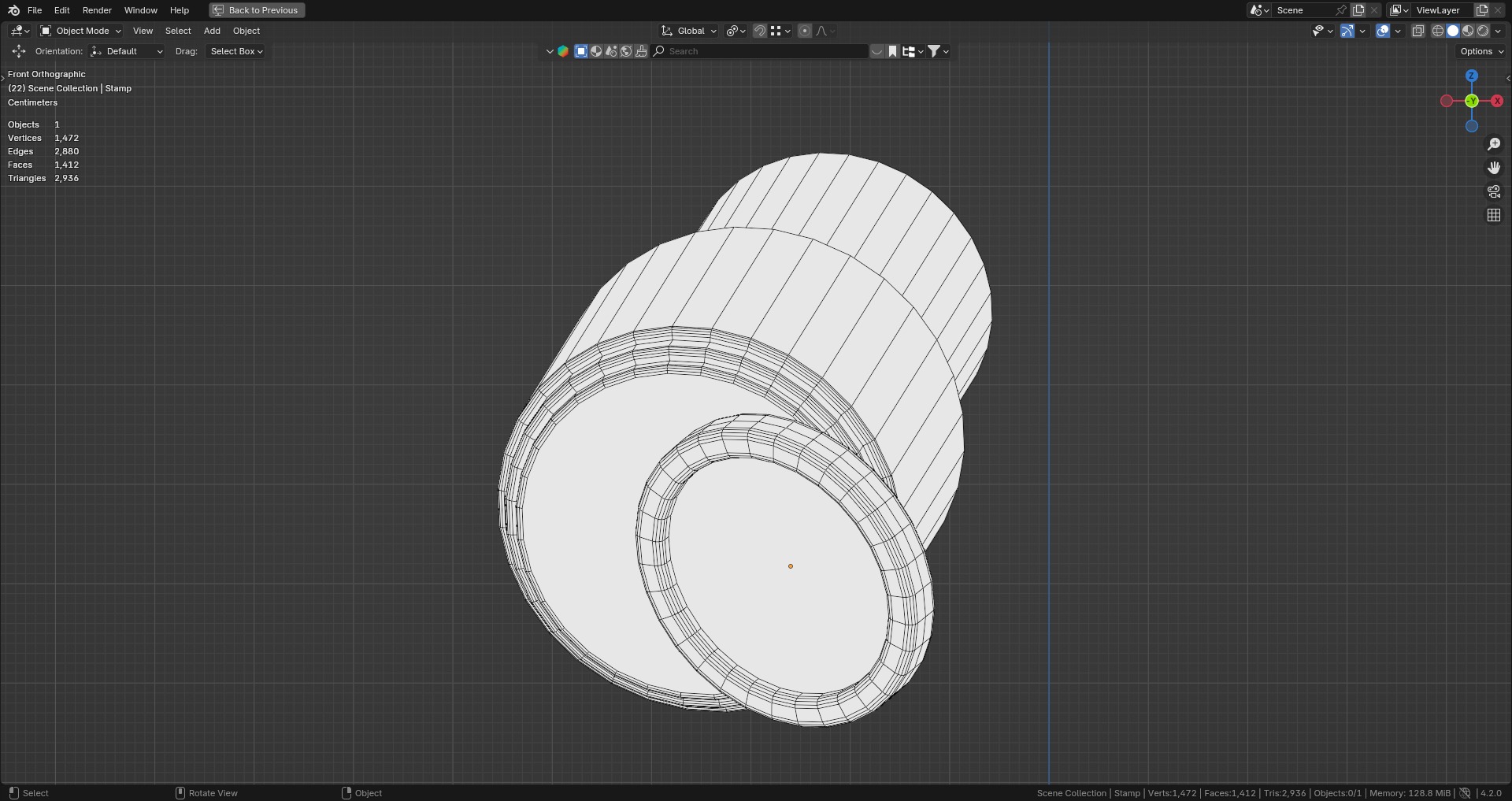
Task: Click the negative Z axis gizmo circle
Action: 1472,126
